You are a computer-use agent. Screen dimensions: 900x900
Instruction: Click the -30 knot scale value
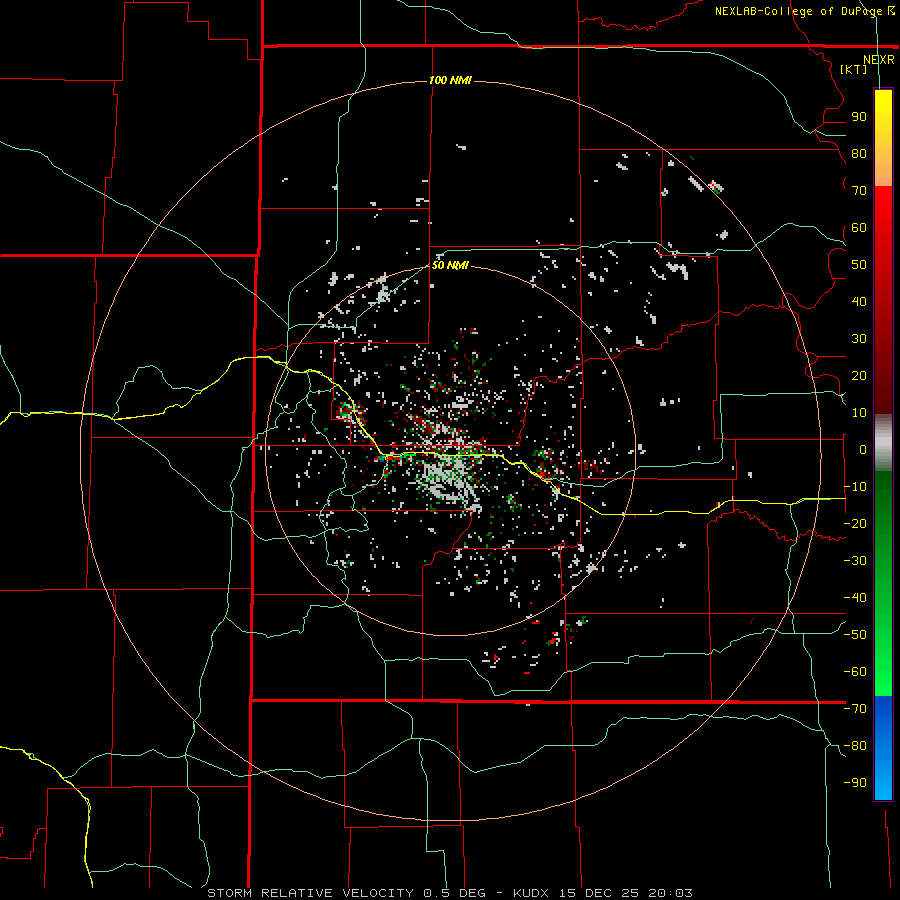click(855, 561)
